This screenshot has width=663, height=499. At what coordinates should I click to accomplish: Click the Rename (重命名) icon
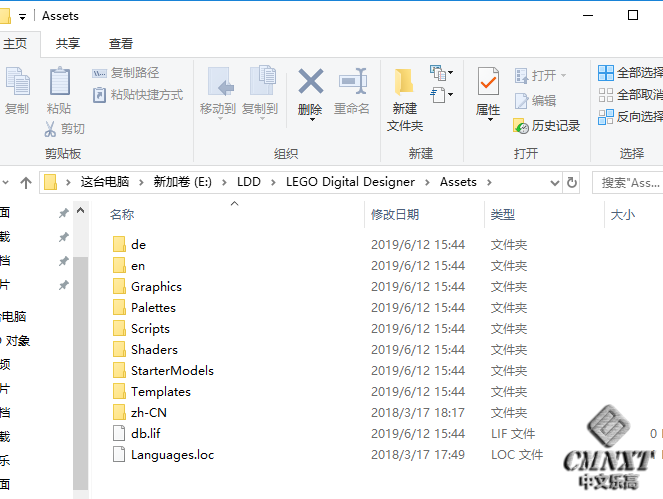(x=352, y=82)
